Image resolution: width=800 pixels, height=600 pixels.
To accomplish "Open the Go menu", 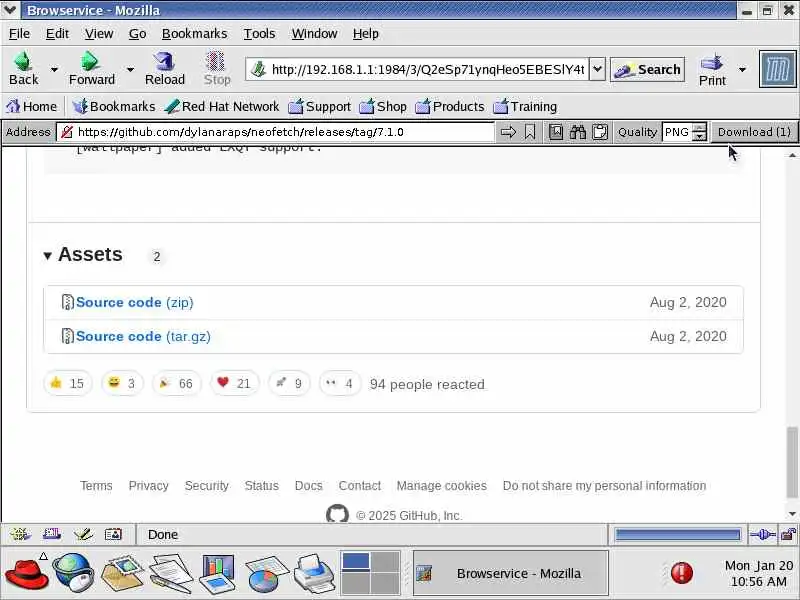I will click(137, 34).
